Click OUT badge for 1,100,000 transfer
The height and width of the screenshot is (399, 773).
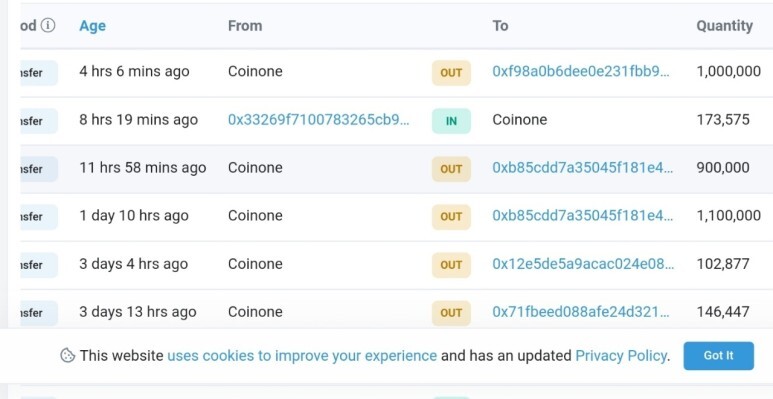point(451,217)
